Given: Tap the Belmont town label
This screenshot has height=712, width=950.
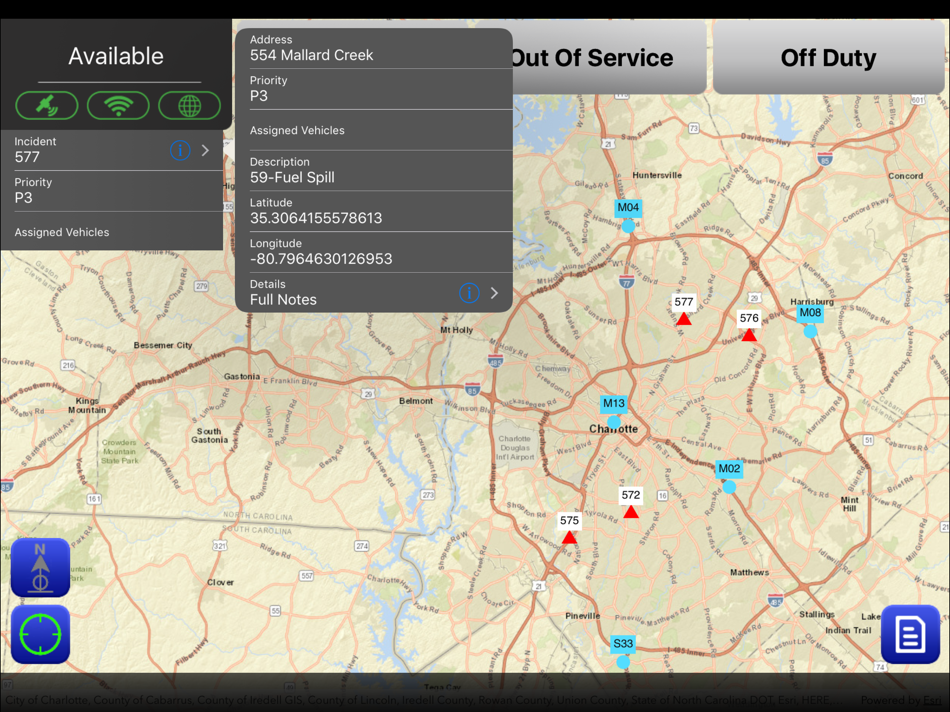Looking at the screenshot, I should click(x=416, y=401).
